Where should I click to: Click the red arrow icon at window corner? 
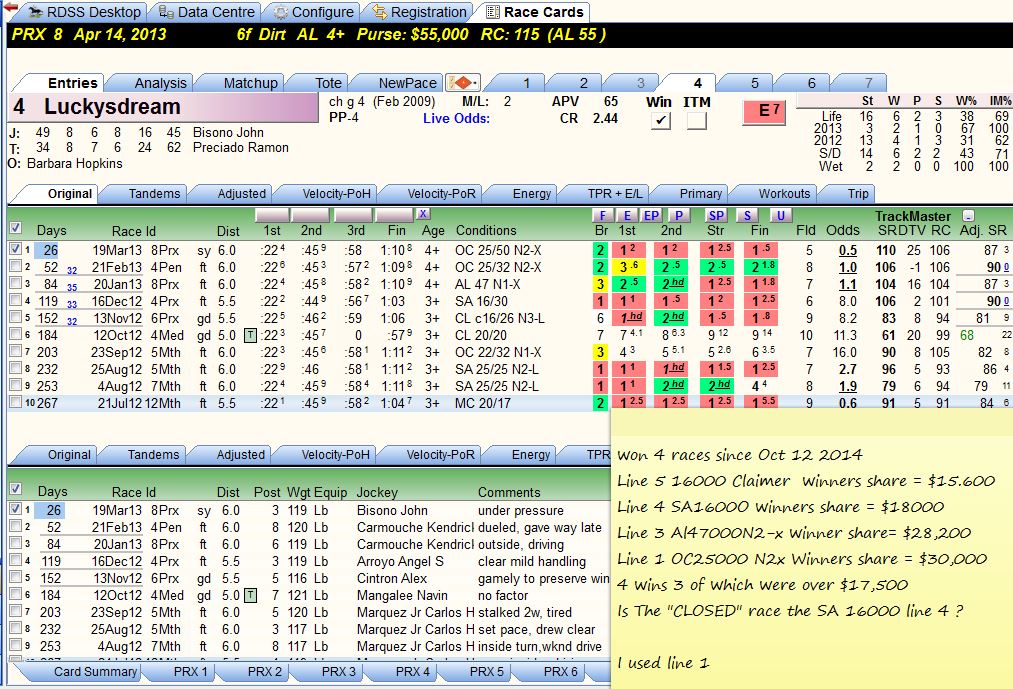(10, 8)
